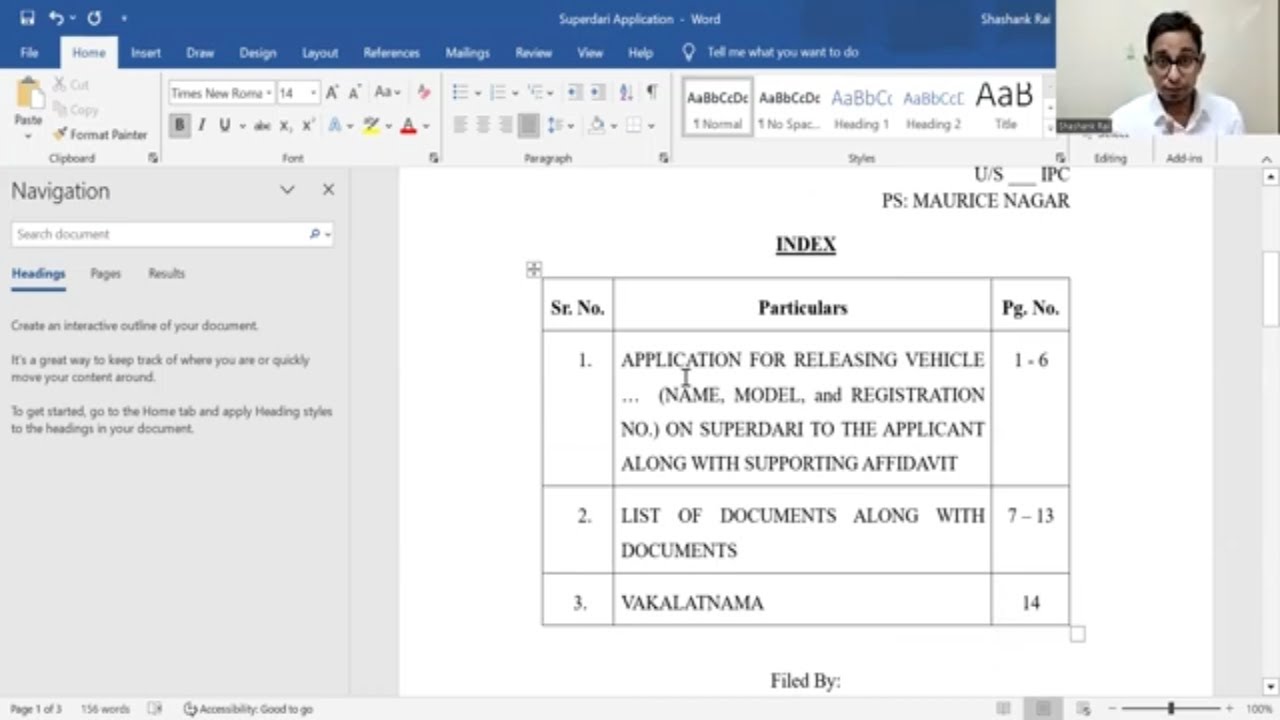Switch to the Layout ribbon tab

(x=320, y=52)
